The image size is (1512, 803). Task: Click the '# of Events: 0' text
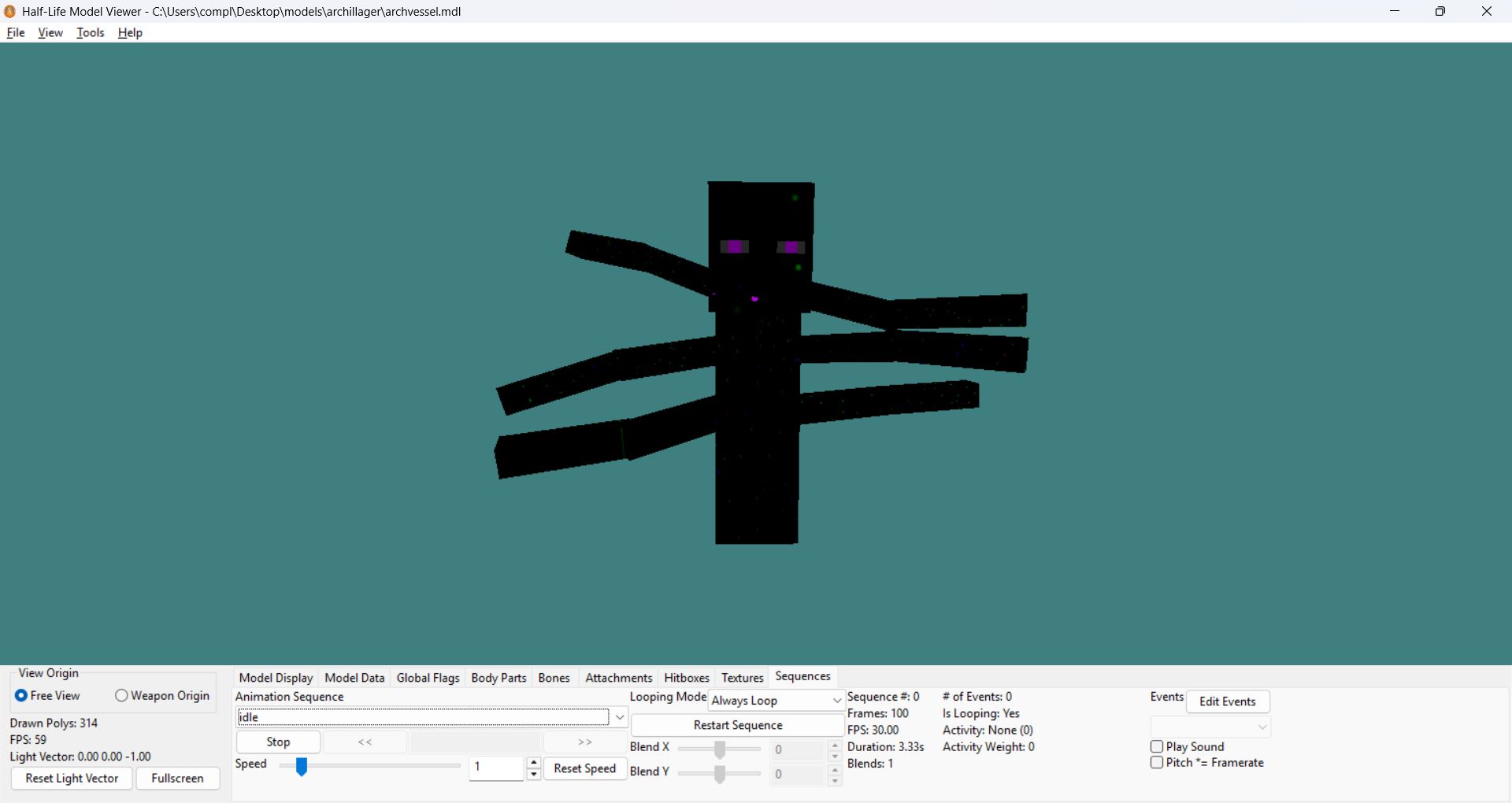[977, 697]
